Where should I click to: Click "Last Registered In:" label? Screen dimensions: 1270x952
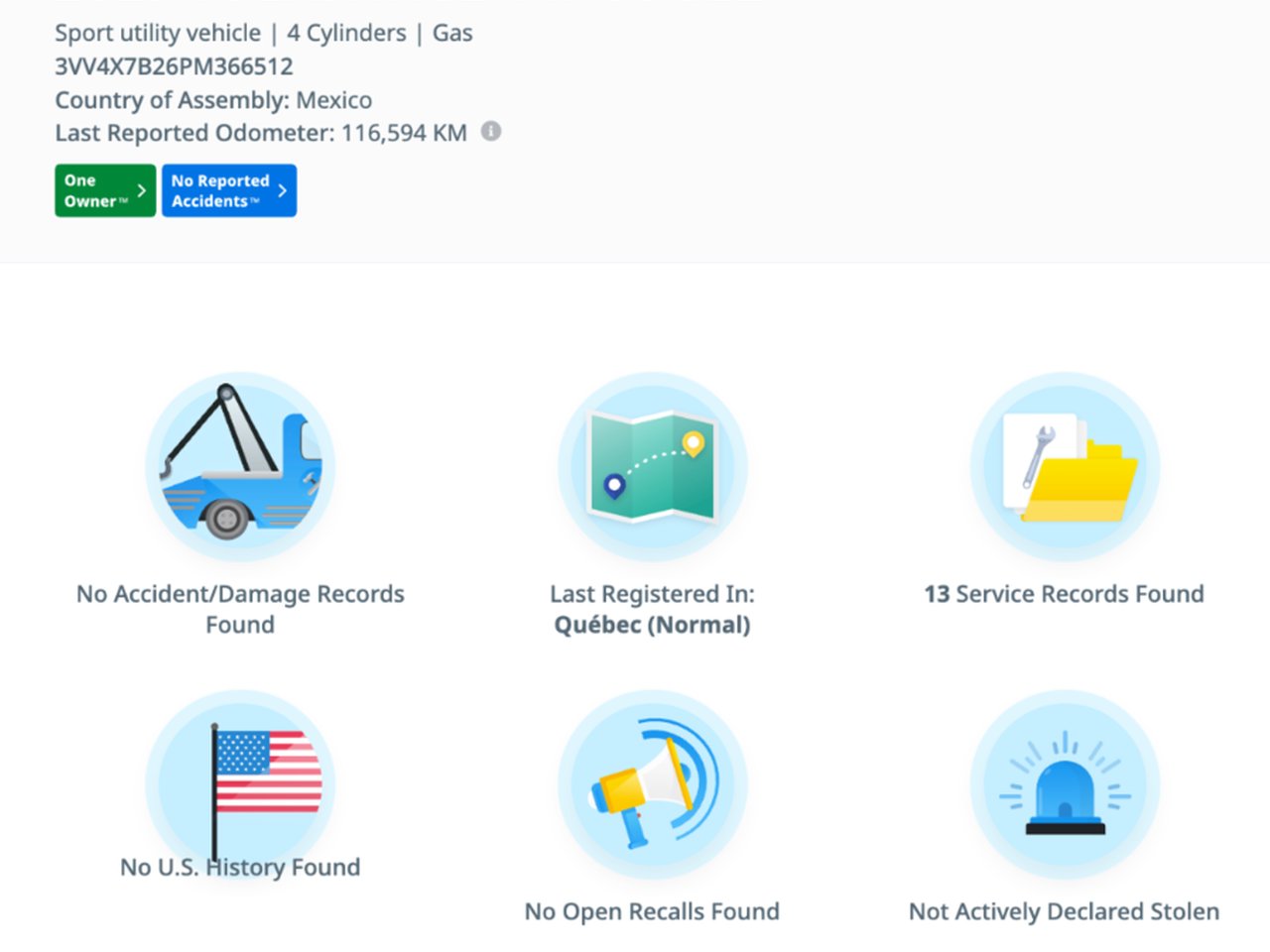652,594
